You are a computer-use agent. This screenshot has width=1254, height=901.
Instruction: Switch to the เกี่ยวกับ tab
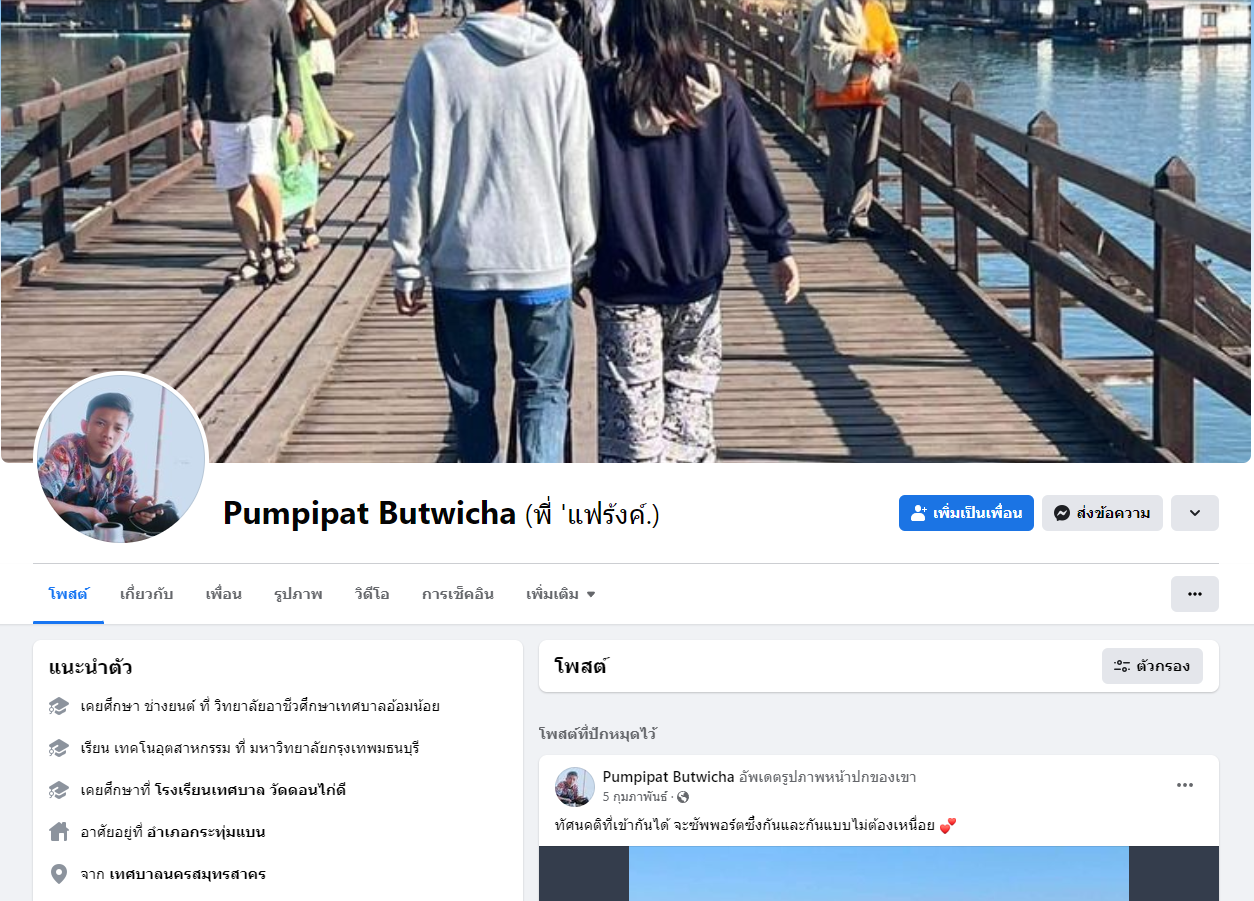click(146, 594)
